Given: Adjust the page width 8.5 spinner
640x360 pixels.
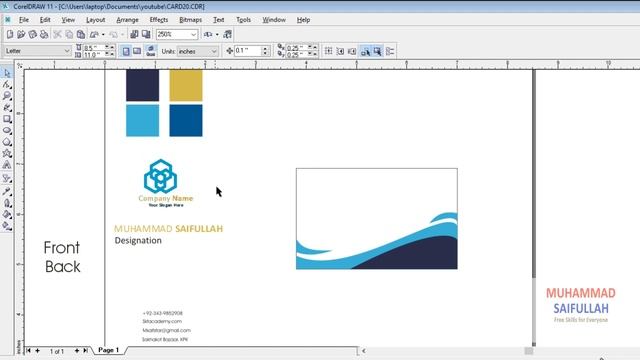Looking at the screenshot, I should click(x=109, y=47).
